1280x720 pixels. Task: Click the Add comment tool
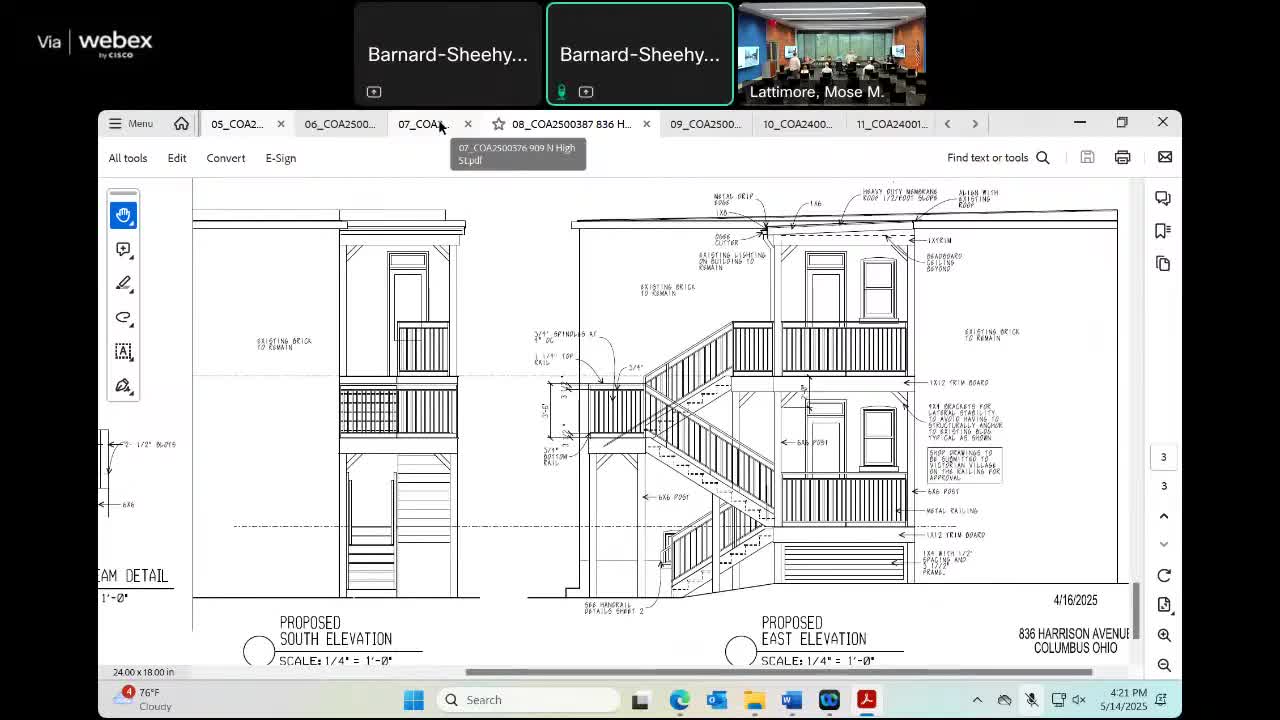pos(123,249)
